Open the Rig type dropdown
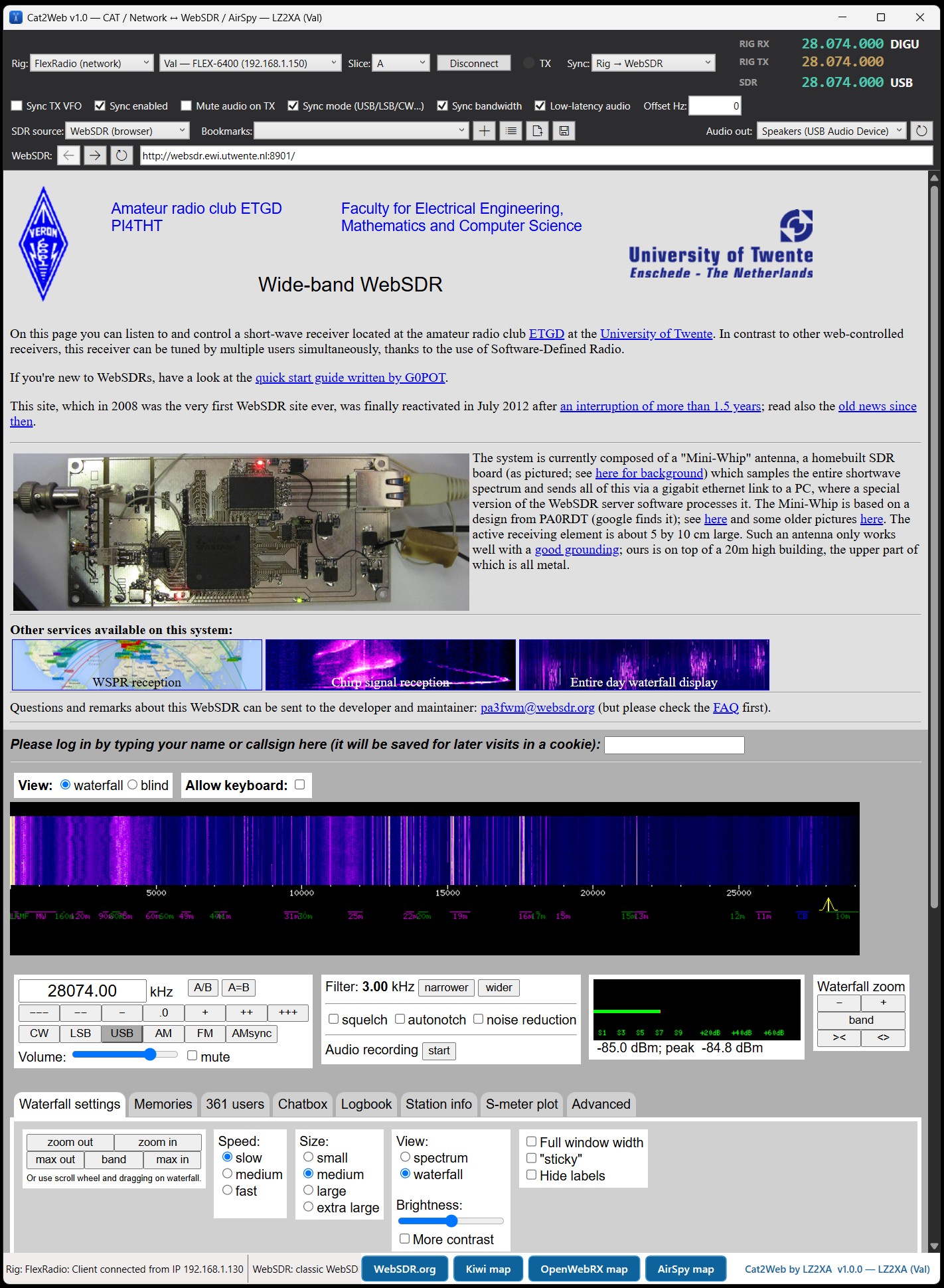This screenshot has height=1288, width=944. [x=92, y=63]
